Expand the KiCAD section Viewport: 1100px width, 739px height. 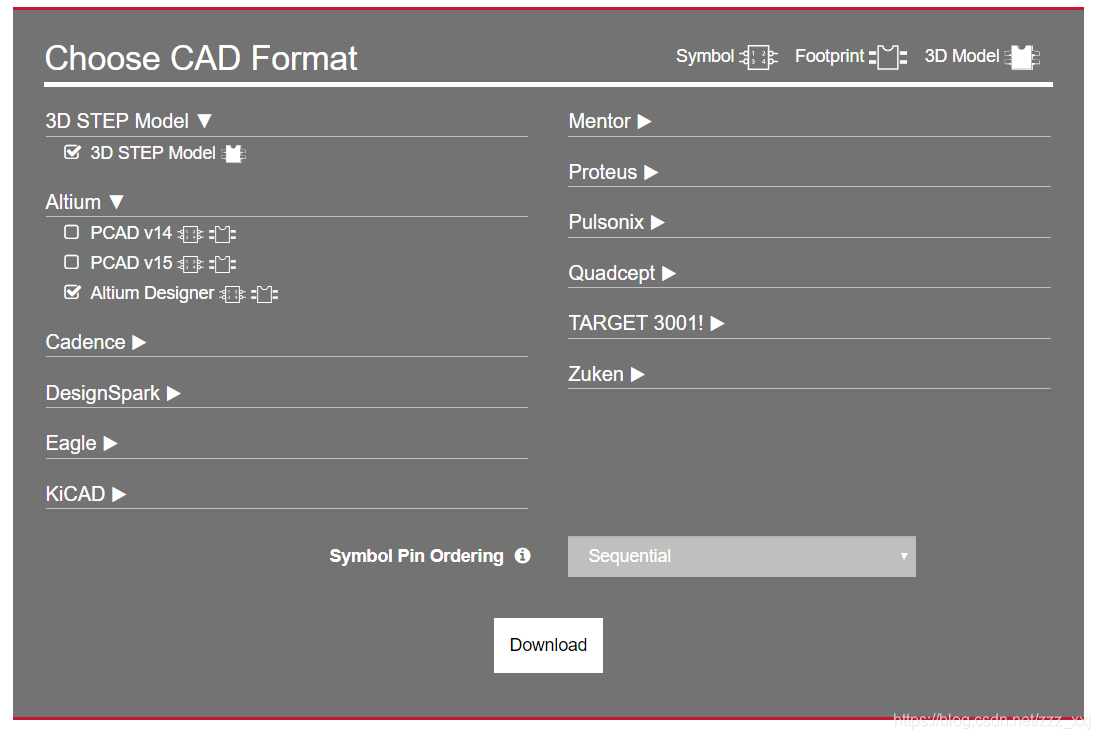(86, 494)
